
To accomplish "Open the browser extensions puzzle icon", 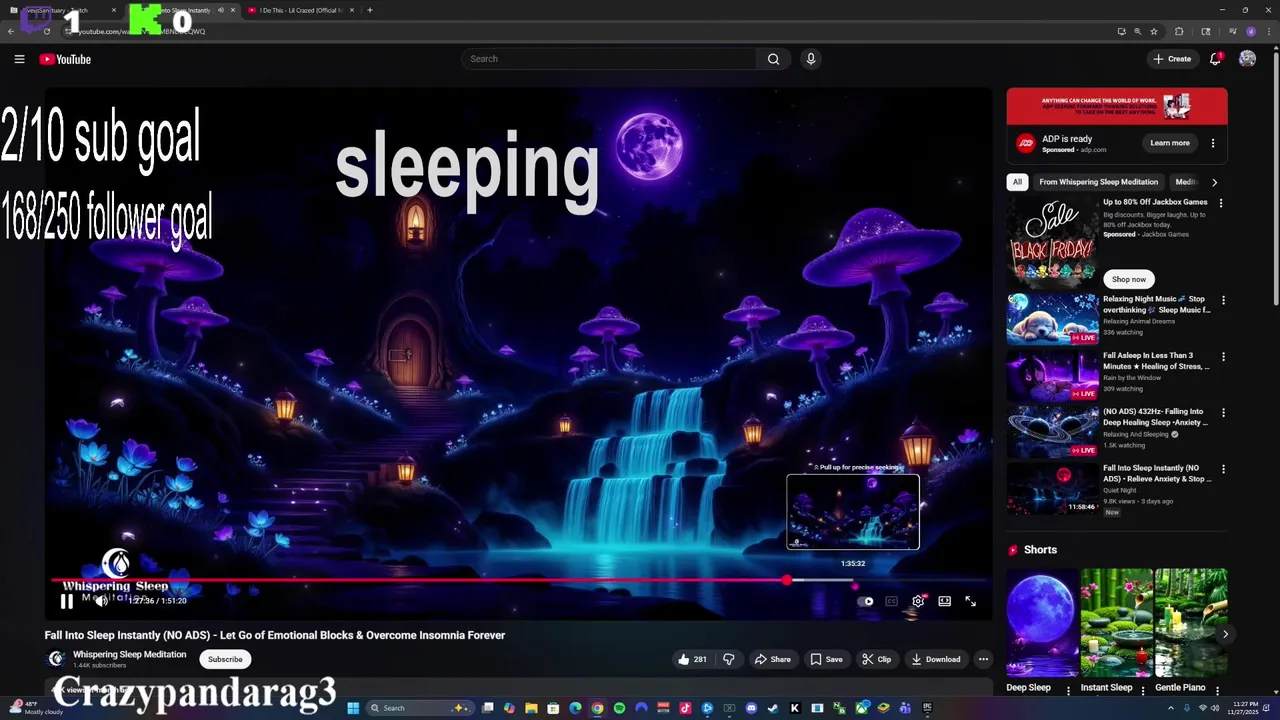I will 1179,31.
